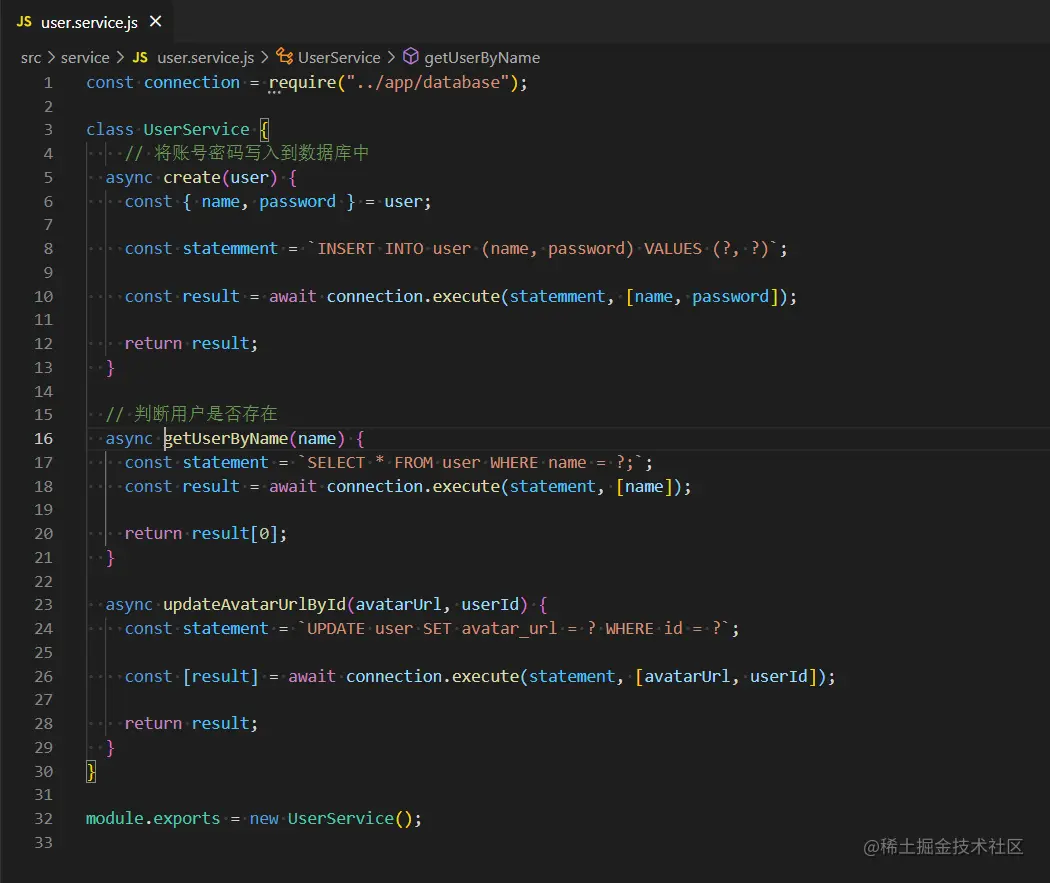This screenshot has height=883, width=1050.
Task: Click connection.execute on line 10
Action: pos(413,296)
